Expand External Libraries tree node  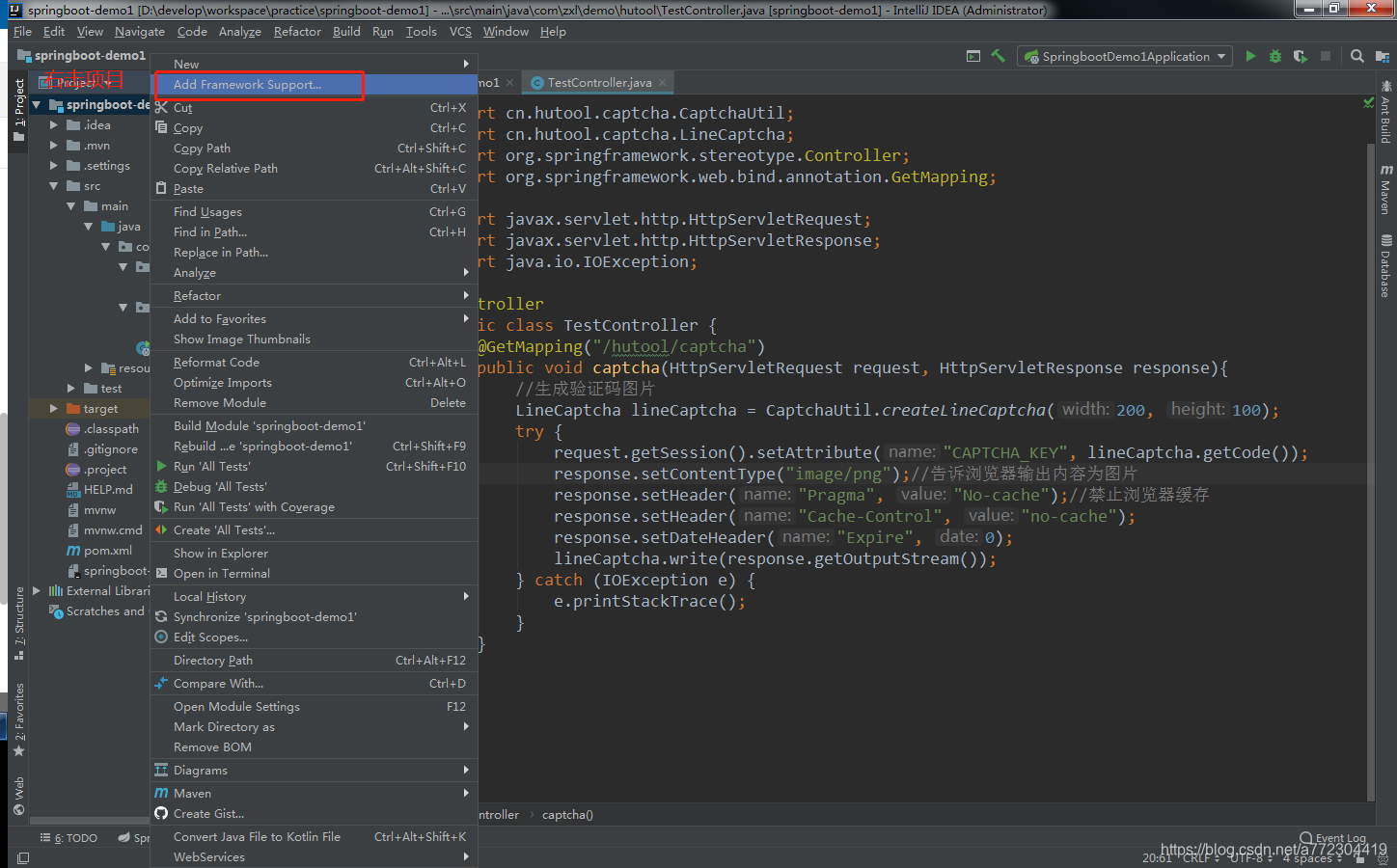37,591
